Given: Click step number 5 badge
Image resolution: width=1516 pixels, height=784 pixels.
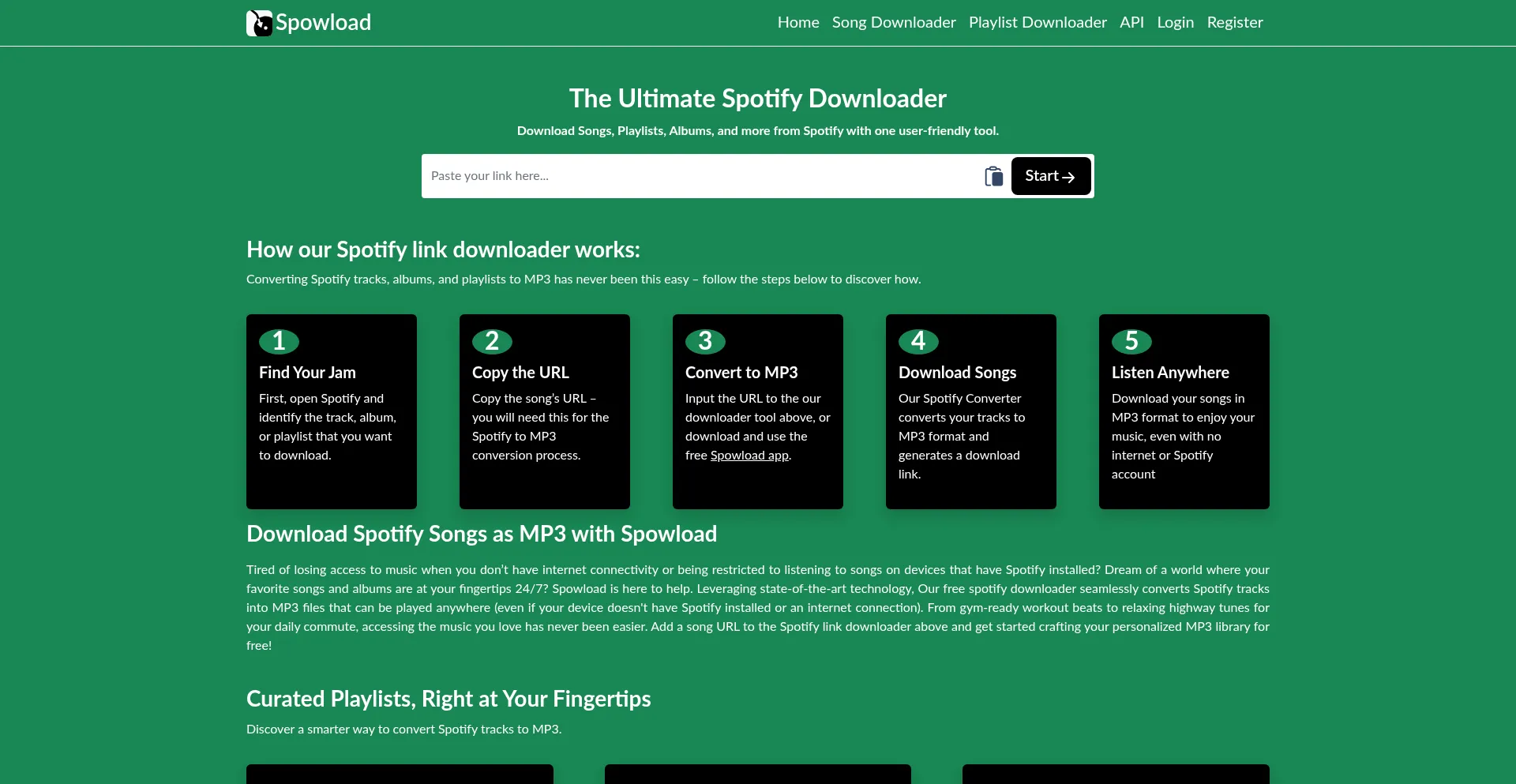Looking at the screenshot, I should [1131, 341].
